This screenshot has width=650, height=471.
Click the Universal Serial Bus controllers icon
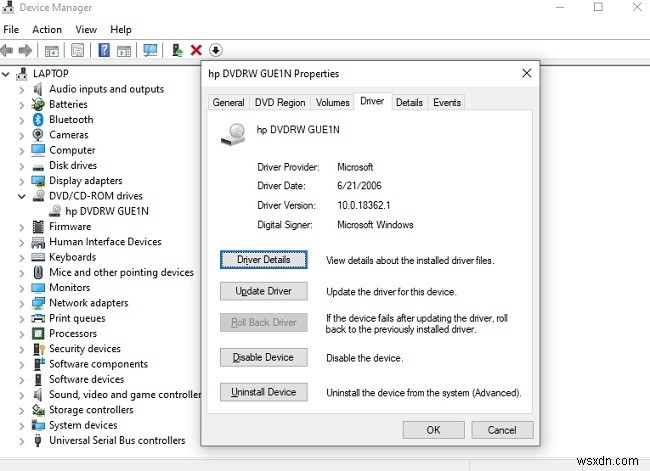coord(38,440)
